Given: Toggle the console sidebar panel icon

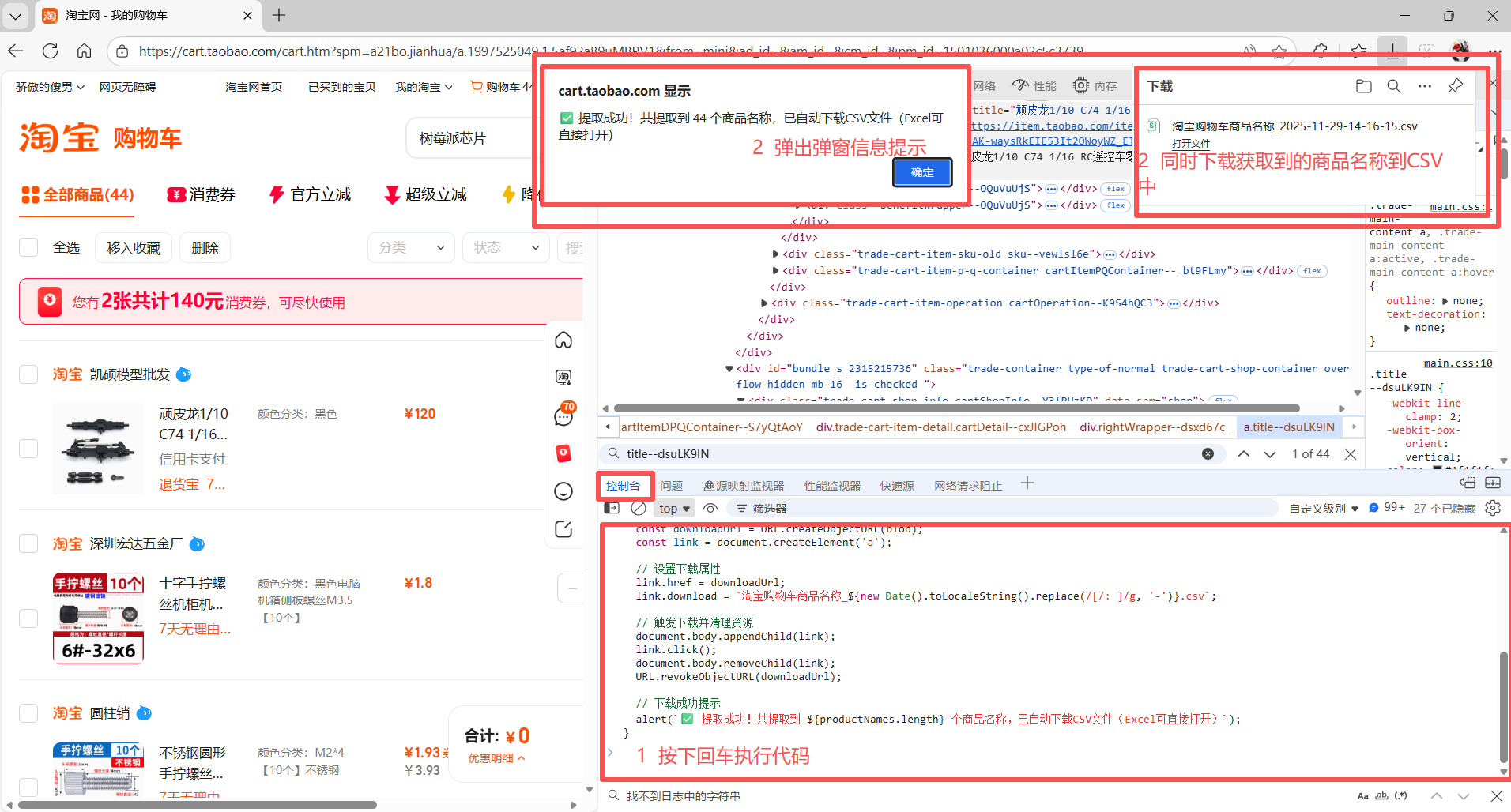Looking at the screenshot, I should (x=612, y=509).
